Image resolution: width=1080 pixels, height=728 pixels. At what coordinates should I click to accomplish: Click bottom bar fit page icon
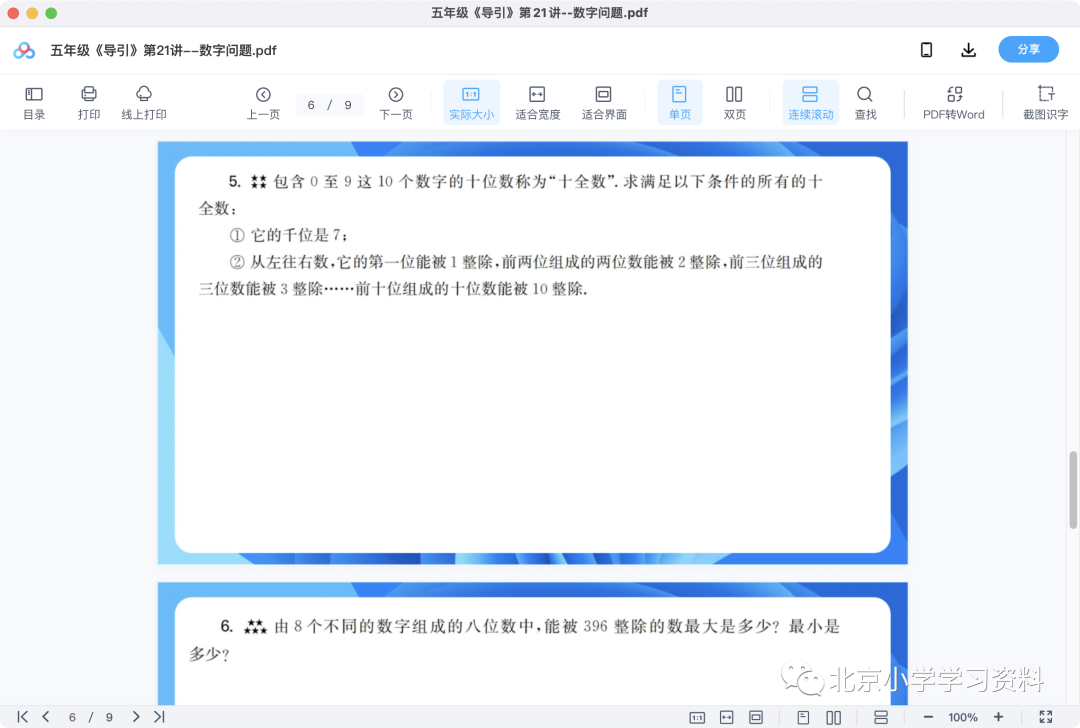point(756,718)
